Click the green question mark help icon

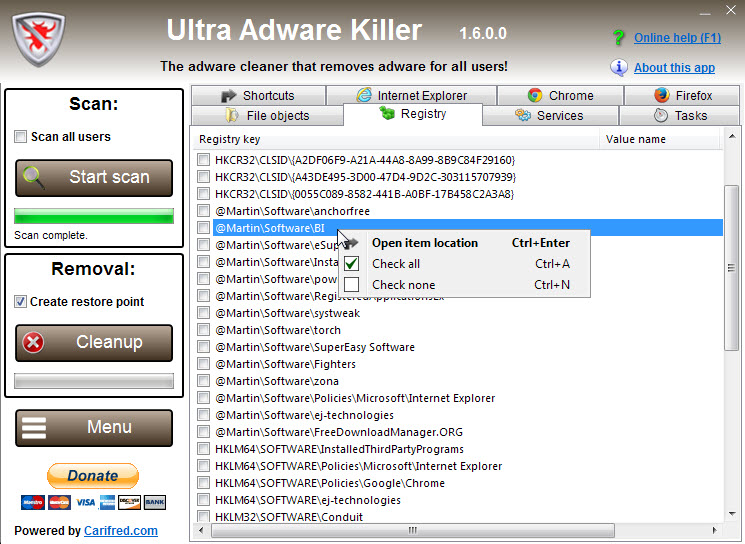point(619,38)
